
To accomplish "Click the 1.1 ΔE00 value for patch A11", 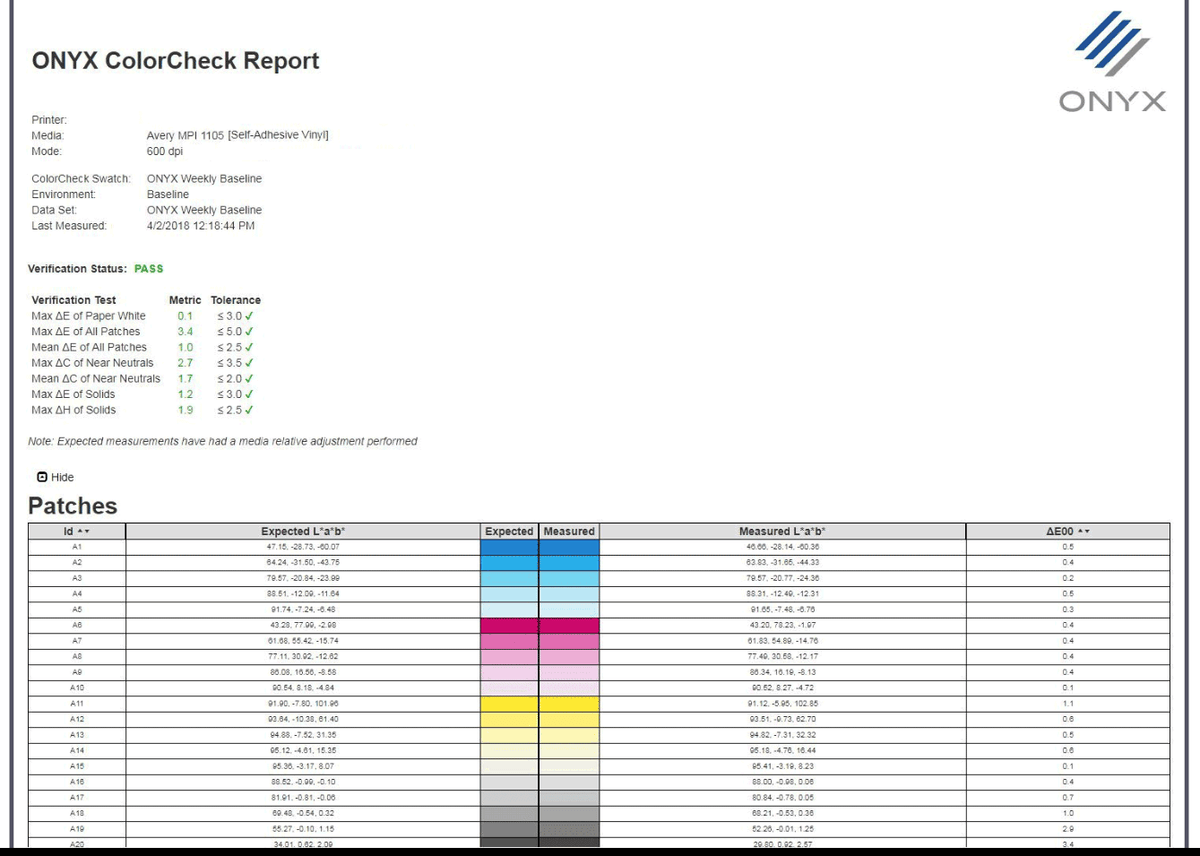I will coord(1068,704).
